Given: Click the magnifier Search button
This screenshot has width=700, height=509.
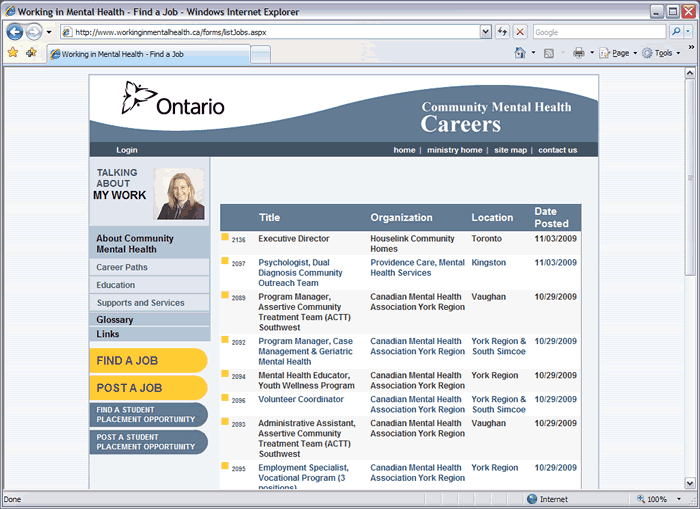Looking at the screenshot, I should tap(676, 32).
